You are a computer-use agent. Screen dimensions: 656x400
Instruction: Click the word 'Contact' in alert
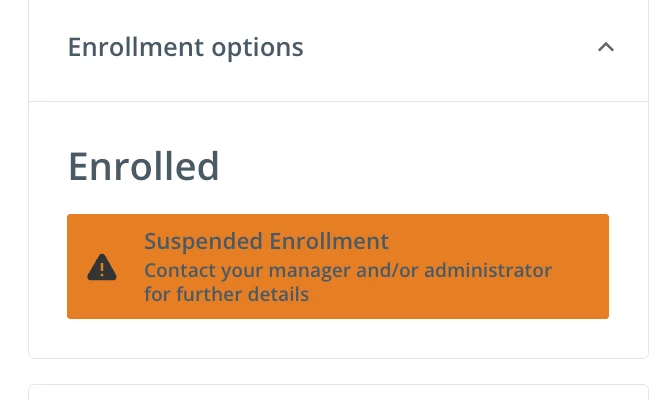click(180, 270)
